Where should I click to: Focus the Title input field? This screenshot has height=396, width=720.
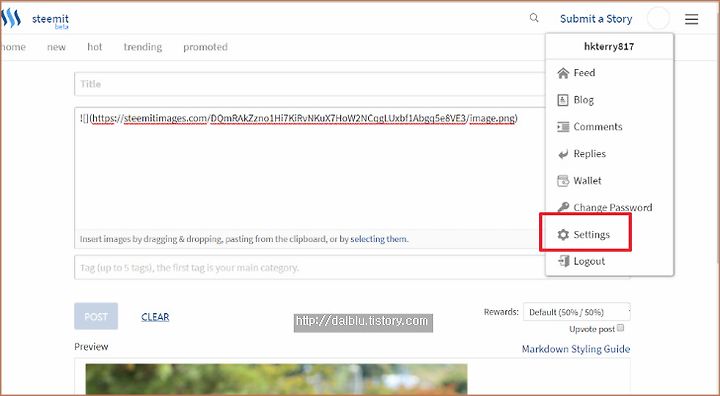[310, 84]
